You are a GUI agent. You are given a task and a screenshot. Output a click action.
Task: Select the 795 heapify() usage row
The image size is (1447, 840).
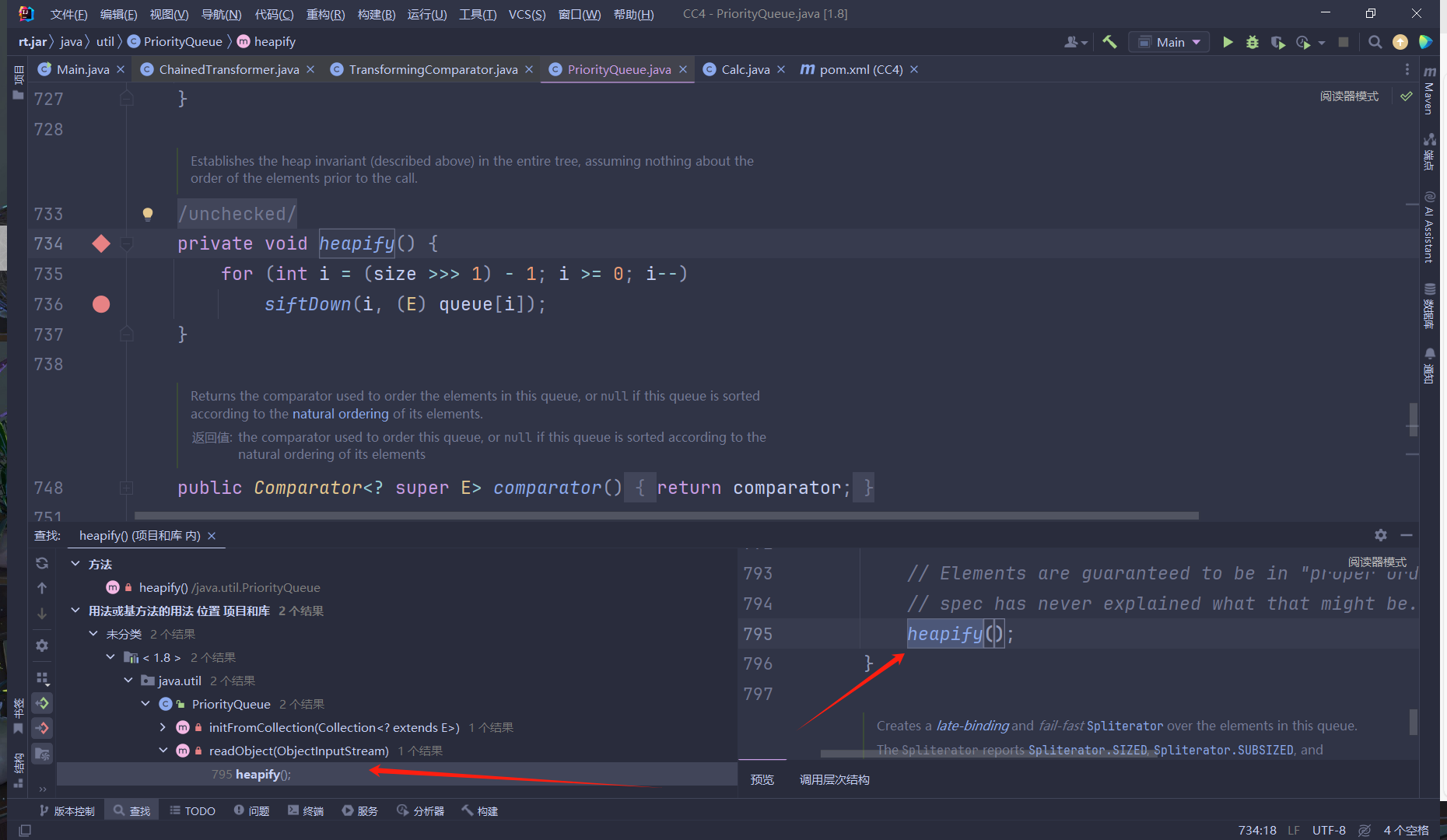pos(397,774)
